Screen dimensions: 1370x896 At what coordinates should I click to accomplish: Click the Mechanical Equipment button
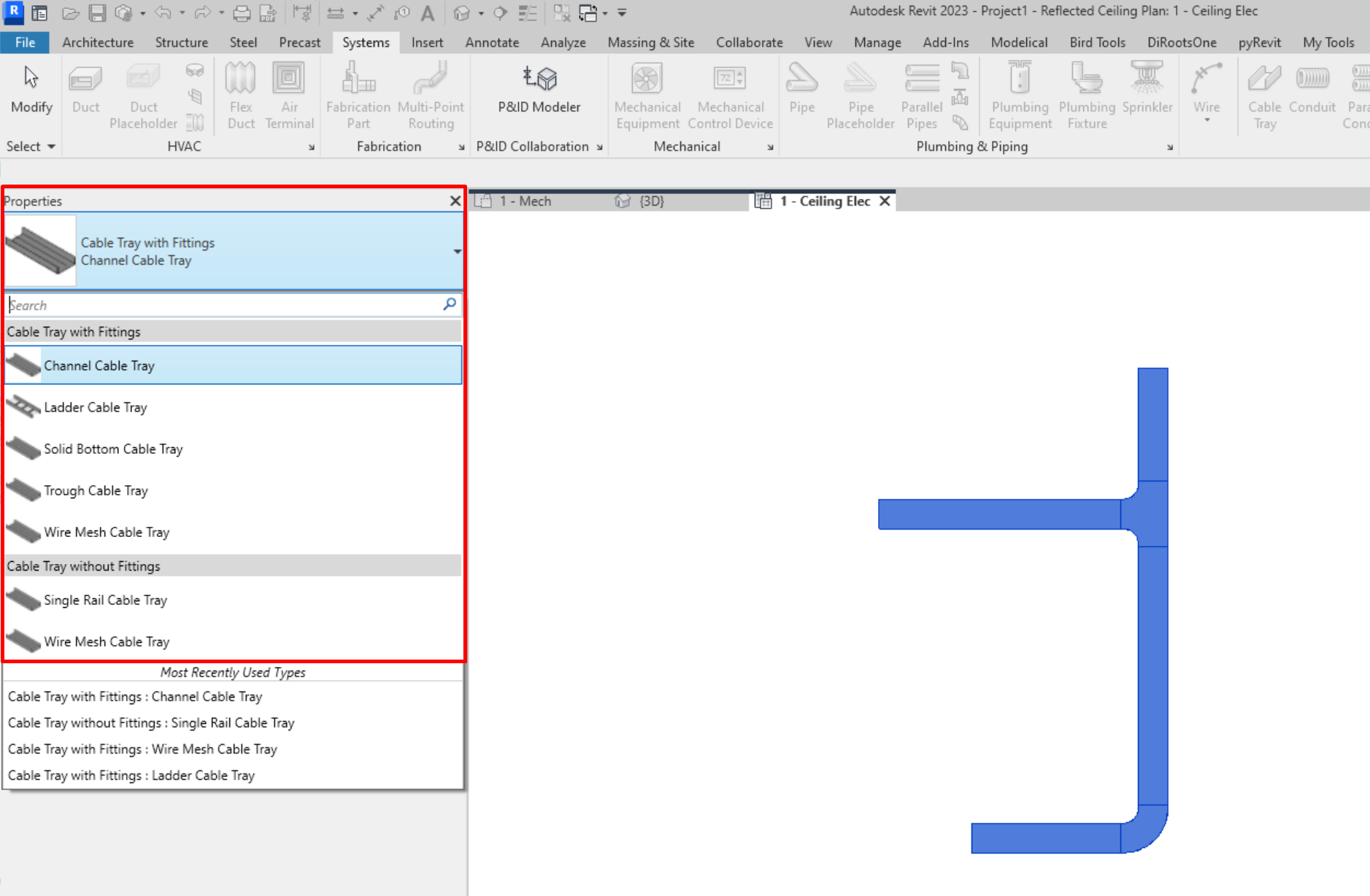[647, 96]
